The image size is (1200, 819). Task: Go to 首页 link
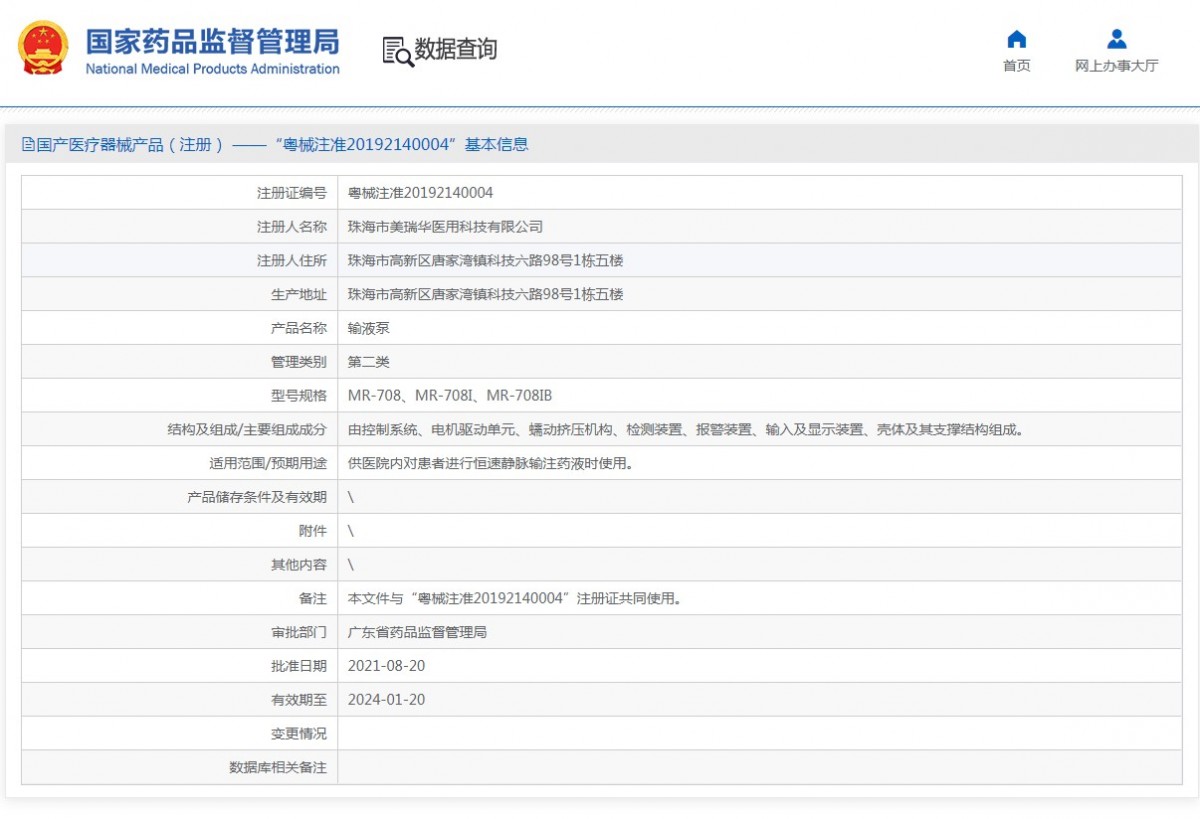[1016, 66]
